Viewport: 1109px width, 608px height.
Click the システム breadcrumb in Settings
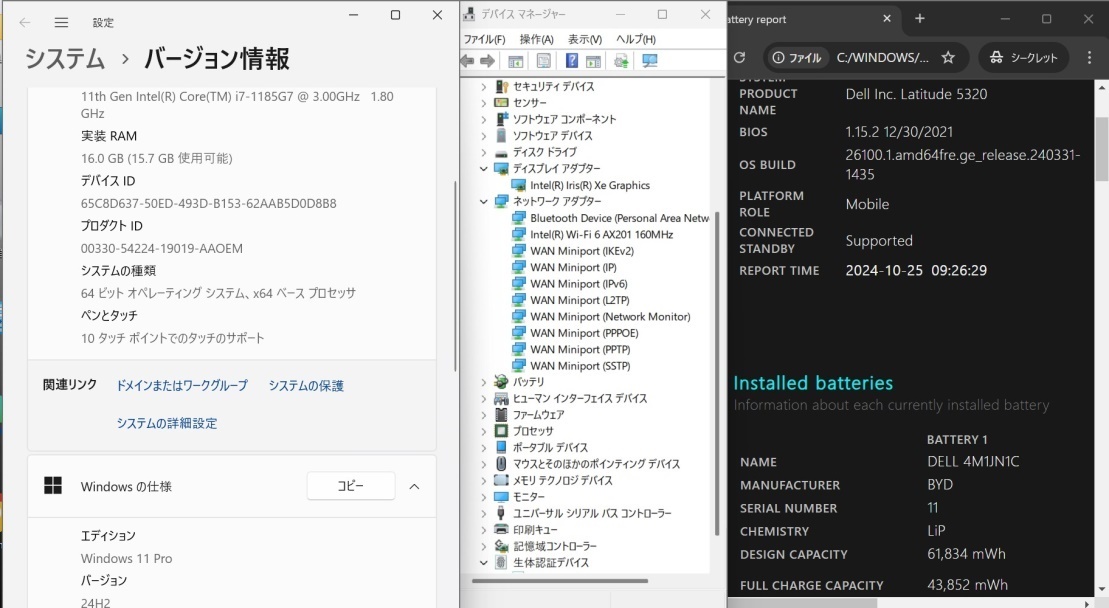pyautogui.click(x=65, y=58)
